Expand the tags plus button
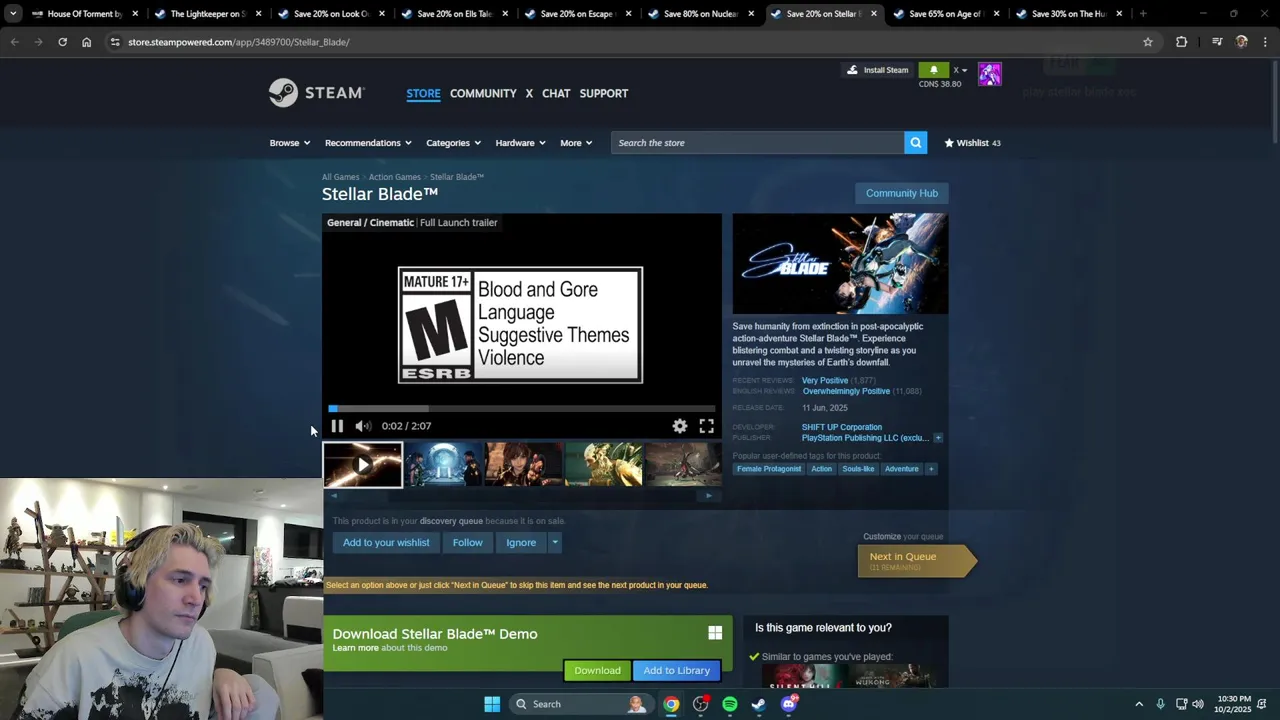This screenshot has height=720, width=1280. [x=931, y=469]
